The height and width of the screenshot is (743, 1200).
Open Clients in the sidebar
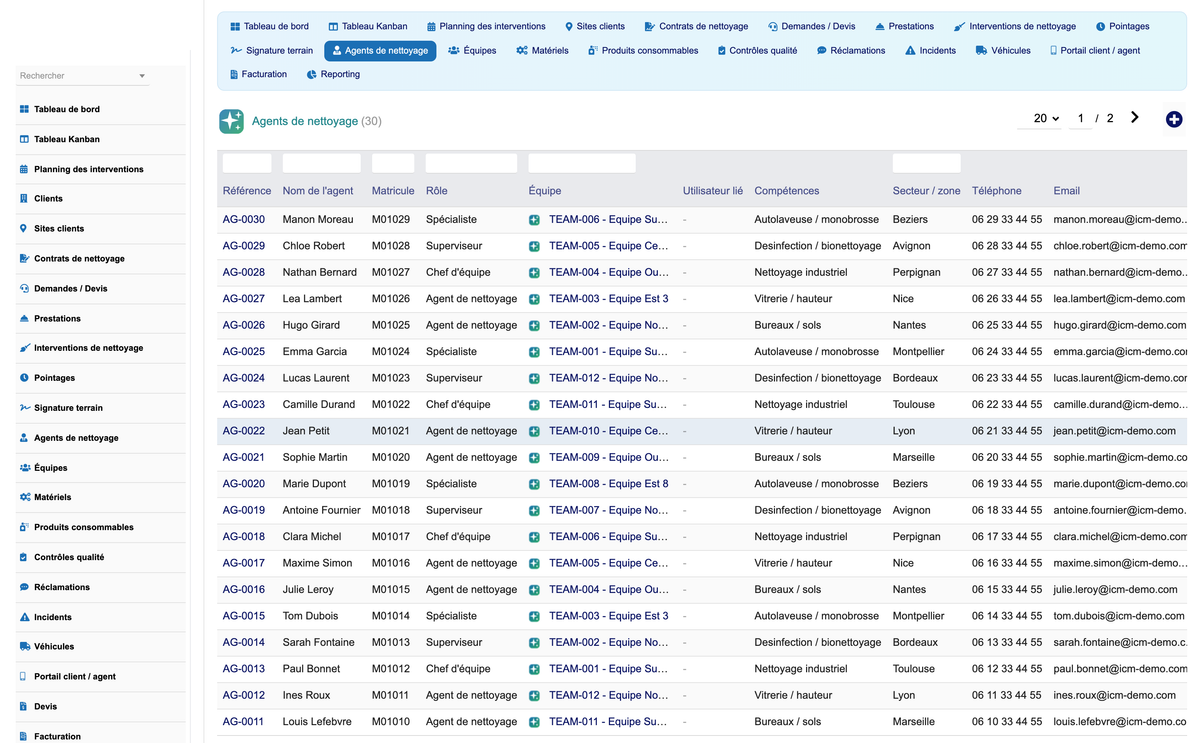coord(48,198)
